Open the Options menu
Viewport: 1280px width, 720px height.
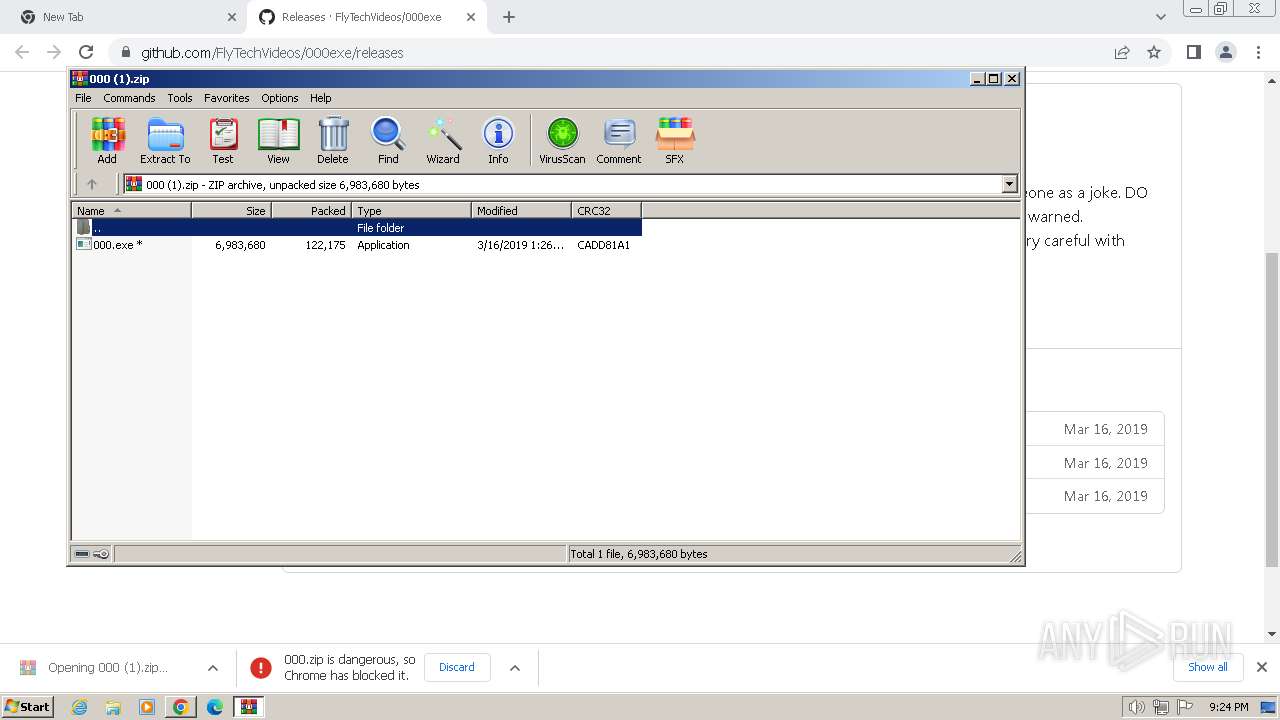point(280,98)
